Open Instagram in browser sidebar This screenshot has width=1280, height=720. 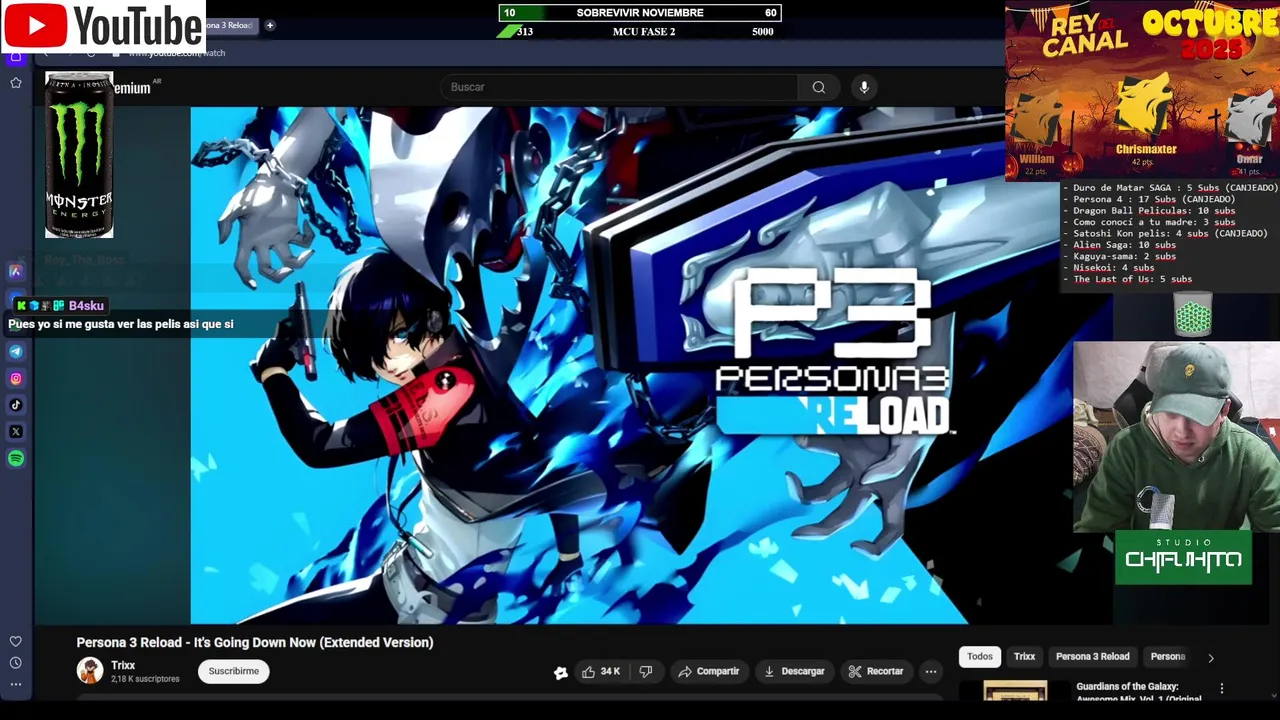(16, 378)
